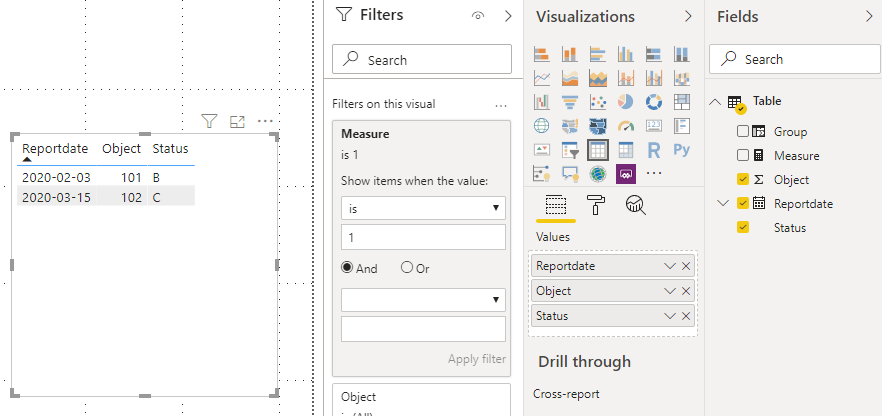Select the KPI visual
The width and height of the screenshot is (882, 416).
541,150
